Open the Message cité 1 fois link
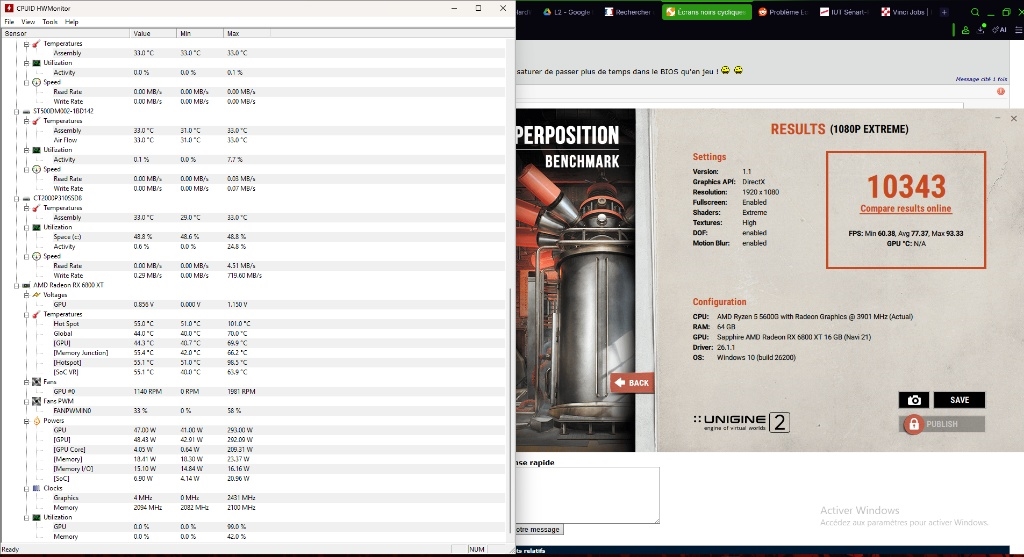Viewport: 1024px width, 557px height. [x=981, y=79]
